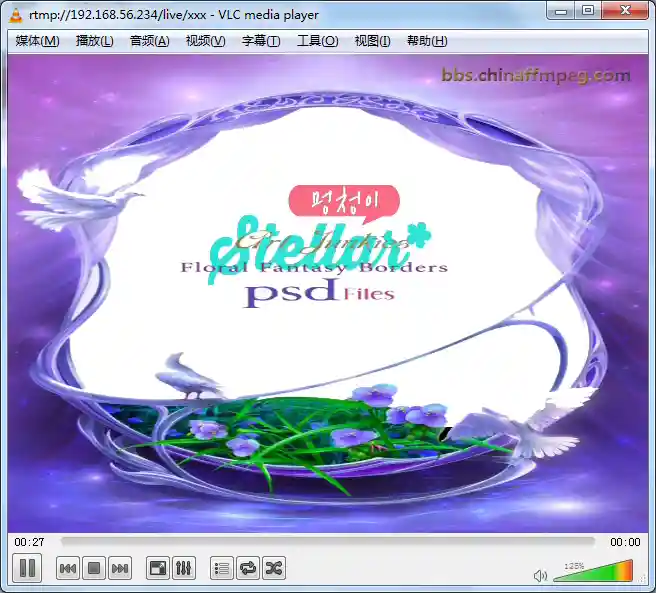Skip to previous media item

[x=68, y=568]
